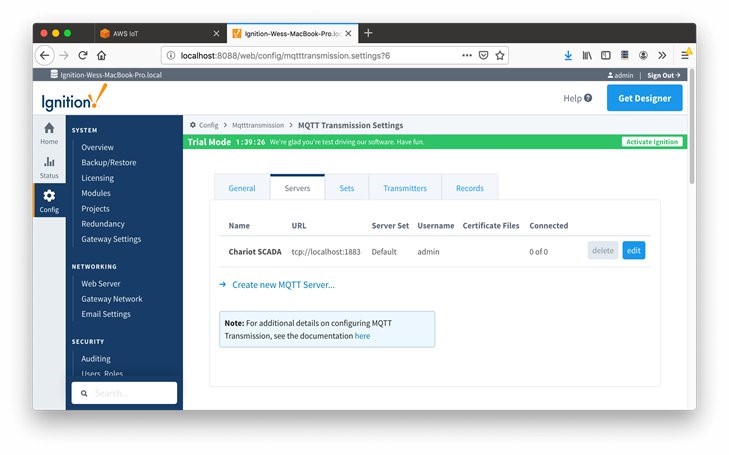The height and width of the screenshot is (455, 729).
Task: Go back with the browser back arrow
Action: coord(45,55)
